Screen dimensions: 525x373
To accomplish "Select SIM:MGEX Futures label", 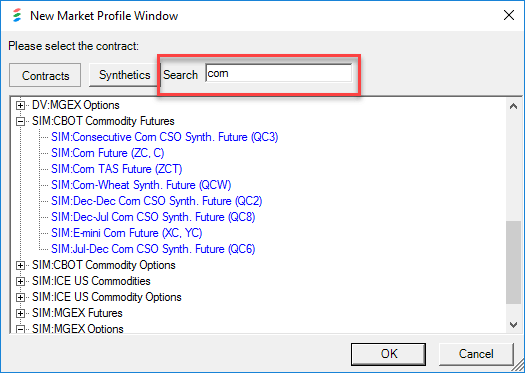I will (x=77, y=313).
